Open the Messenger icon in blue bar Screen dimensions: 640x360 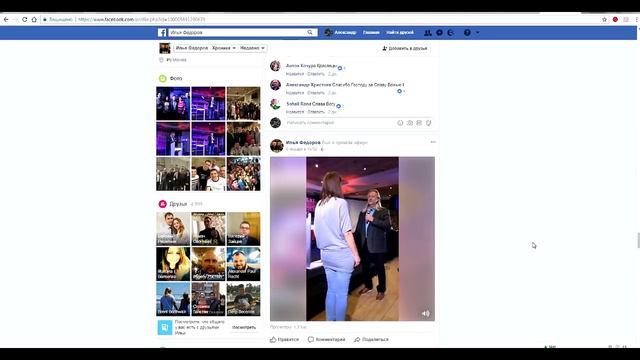[439, 33]
